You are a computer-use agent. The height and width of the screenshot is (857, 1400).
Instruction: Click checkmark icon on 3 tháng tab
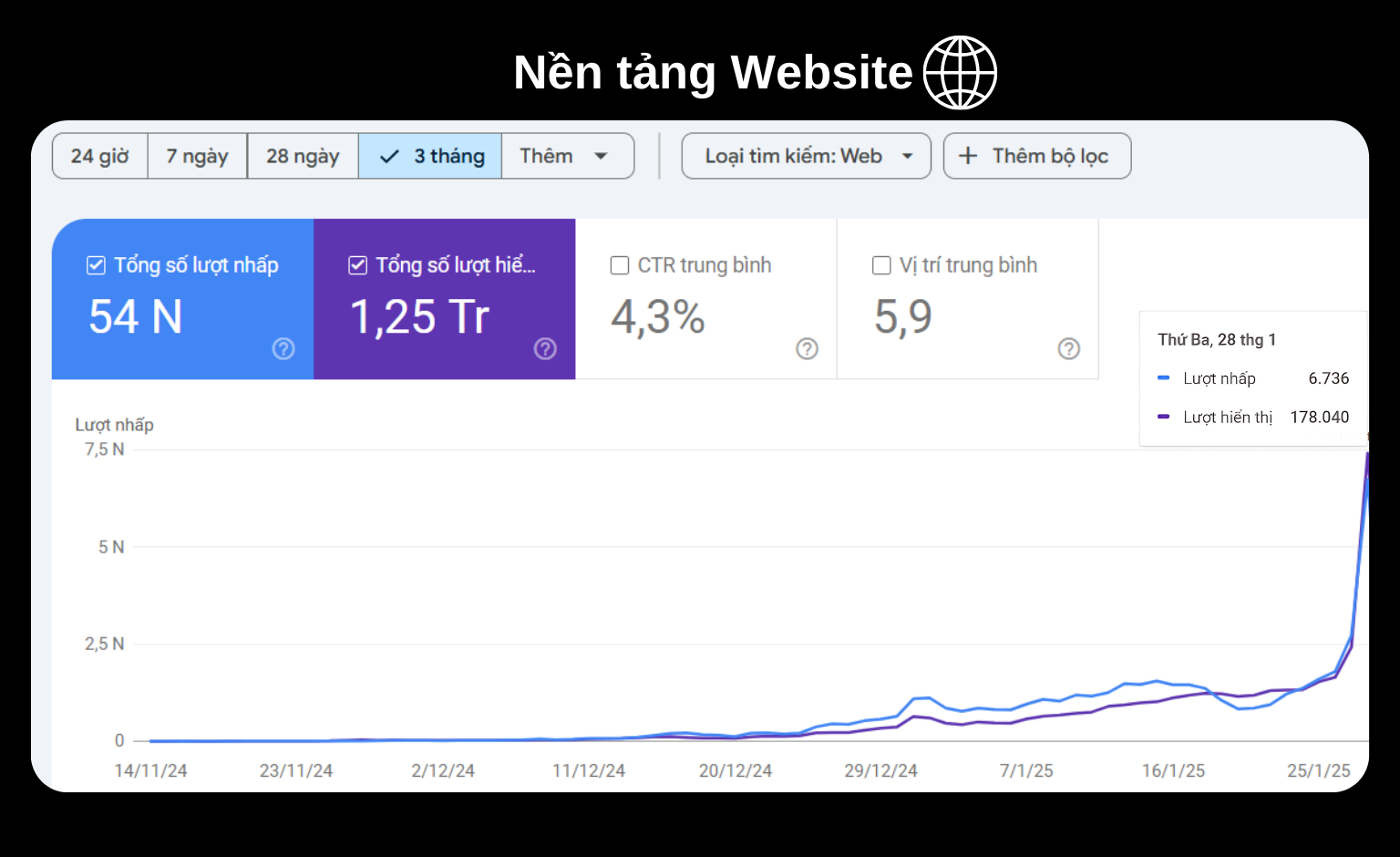click(389, 157)
